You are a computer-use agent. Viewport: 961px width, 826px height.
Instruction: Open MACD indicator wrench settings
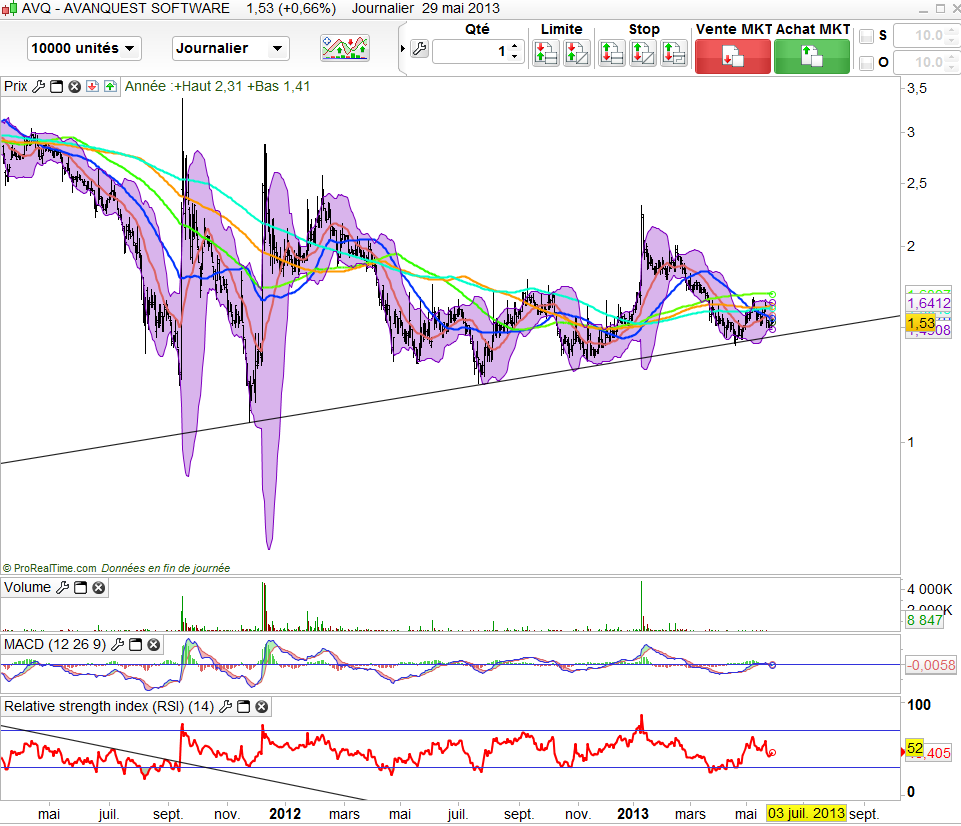click(x=118, y=645)
